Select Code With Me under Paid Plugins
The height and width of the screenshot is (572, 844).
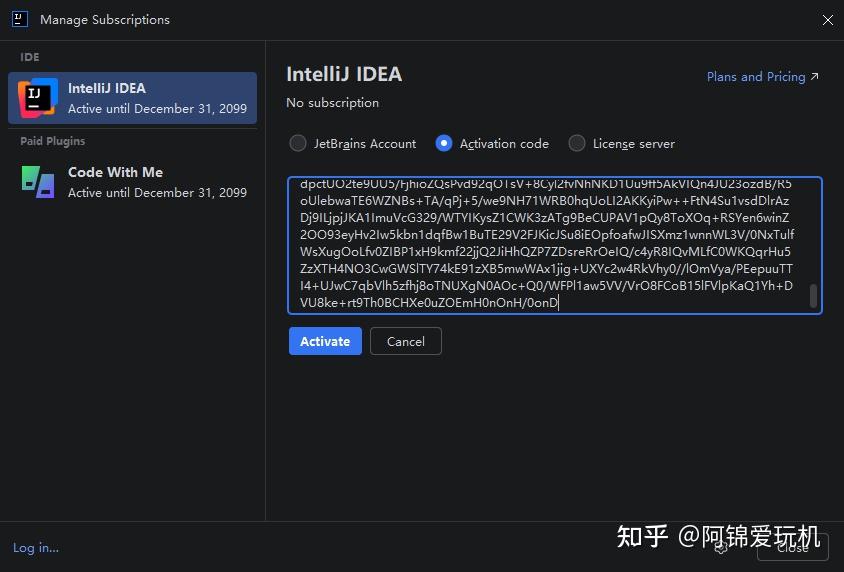132,182
